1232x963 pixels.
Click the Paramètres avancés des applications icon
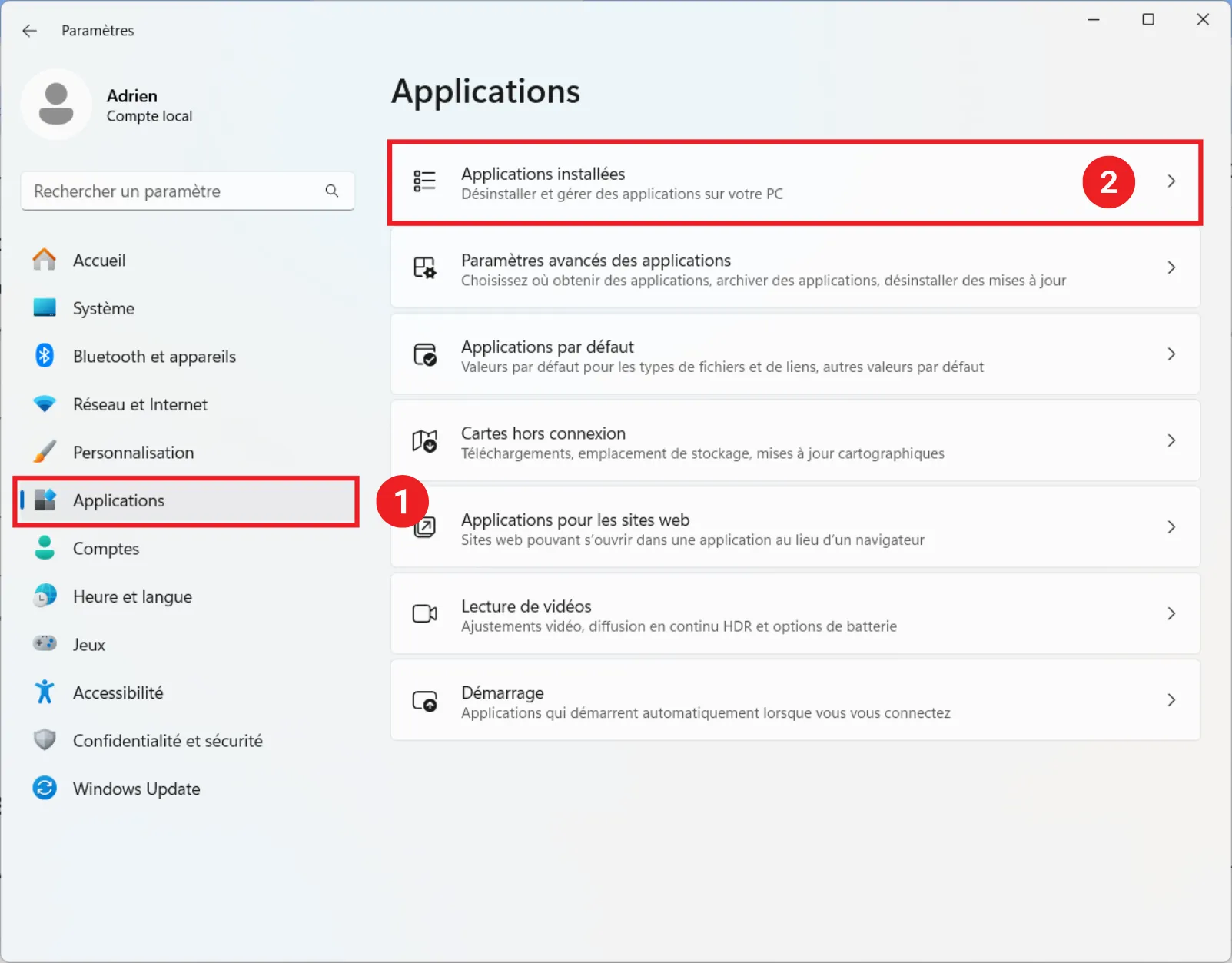pos(424,267)
